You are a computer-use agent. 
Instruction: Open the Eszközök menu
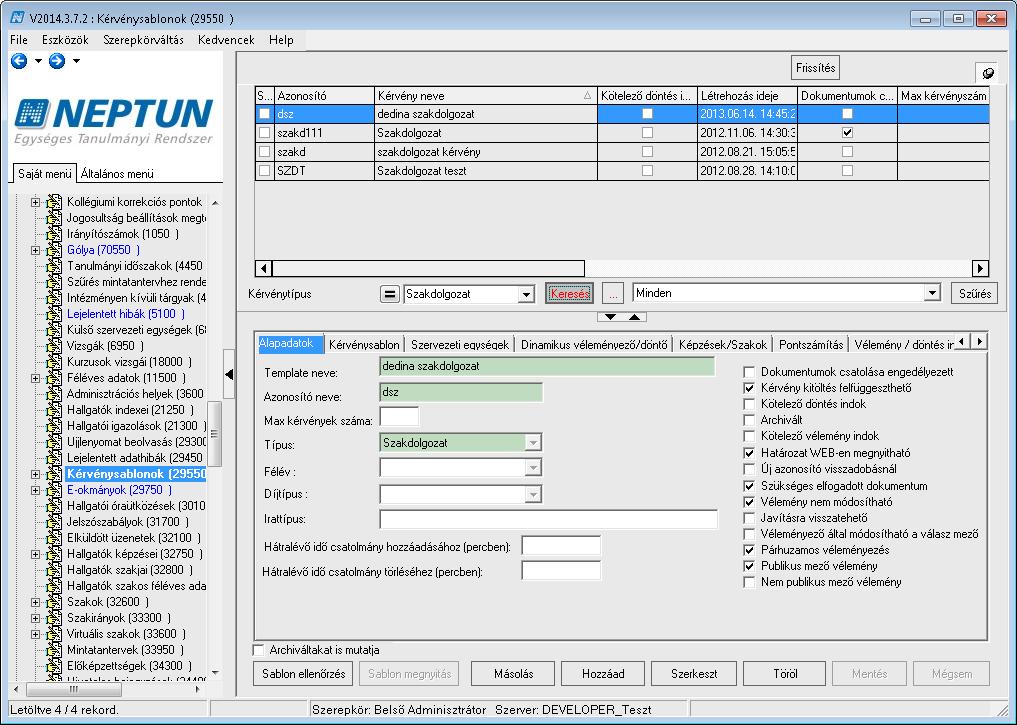[x=65, y=40]
